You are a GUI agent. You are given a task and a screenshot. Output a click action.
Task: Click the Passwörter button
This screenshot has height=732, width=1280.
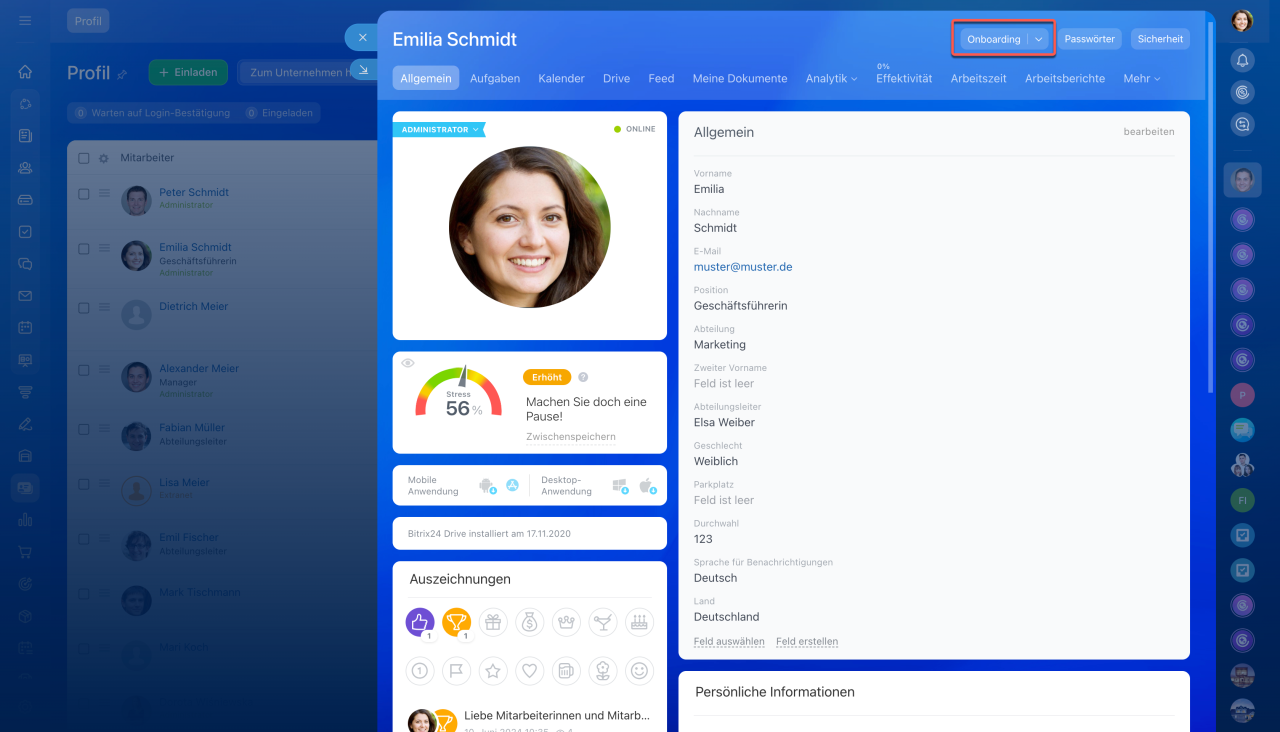pyautogui.click(x=1090, y=39)
